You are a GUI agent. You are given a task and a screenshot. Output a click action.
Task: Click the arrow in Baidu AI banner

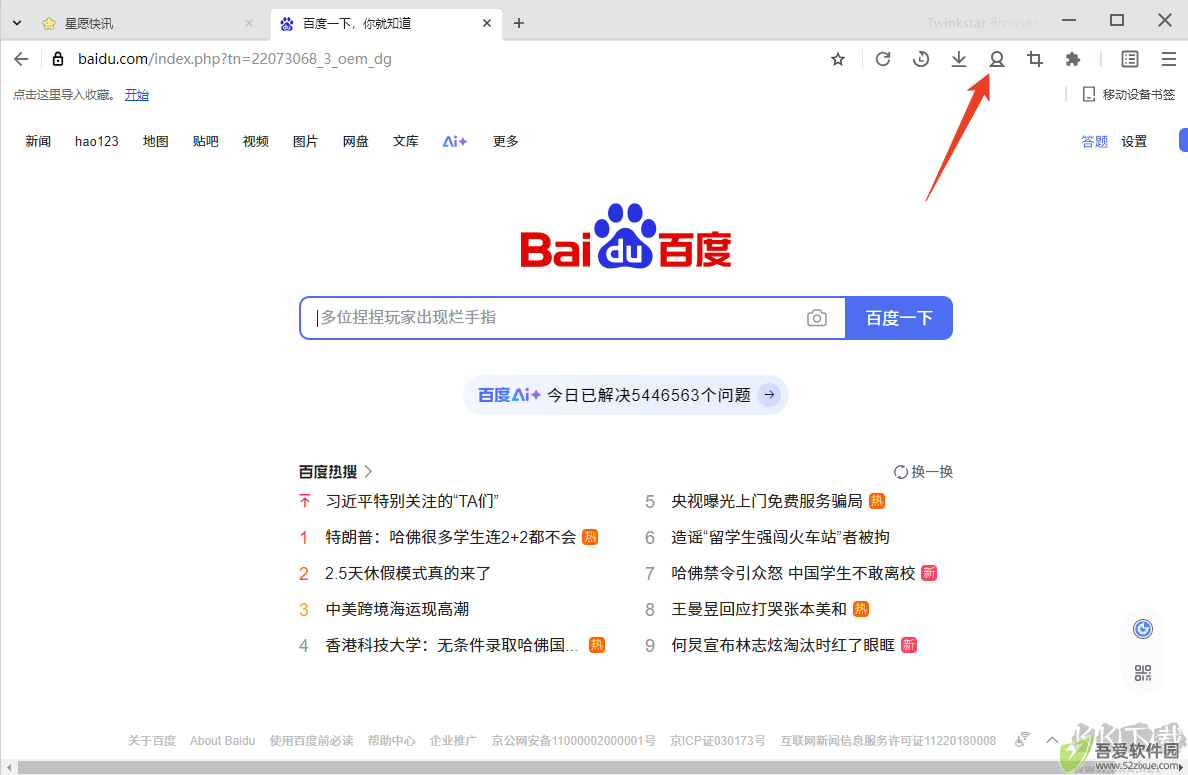(769, 395)
